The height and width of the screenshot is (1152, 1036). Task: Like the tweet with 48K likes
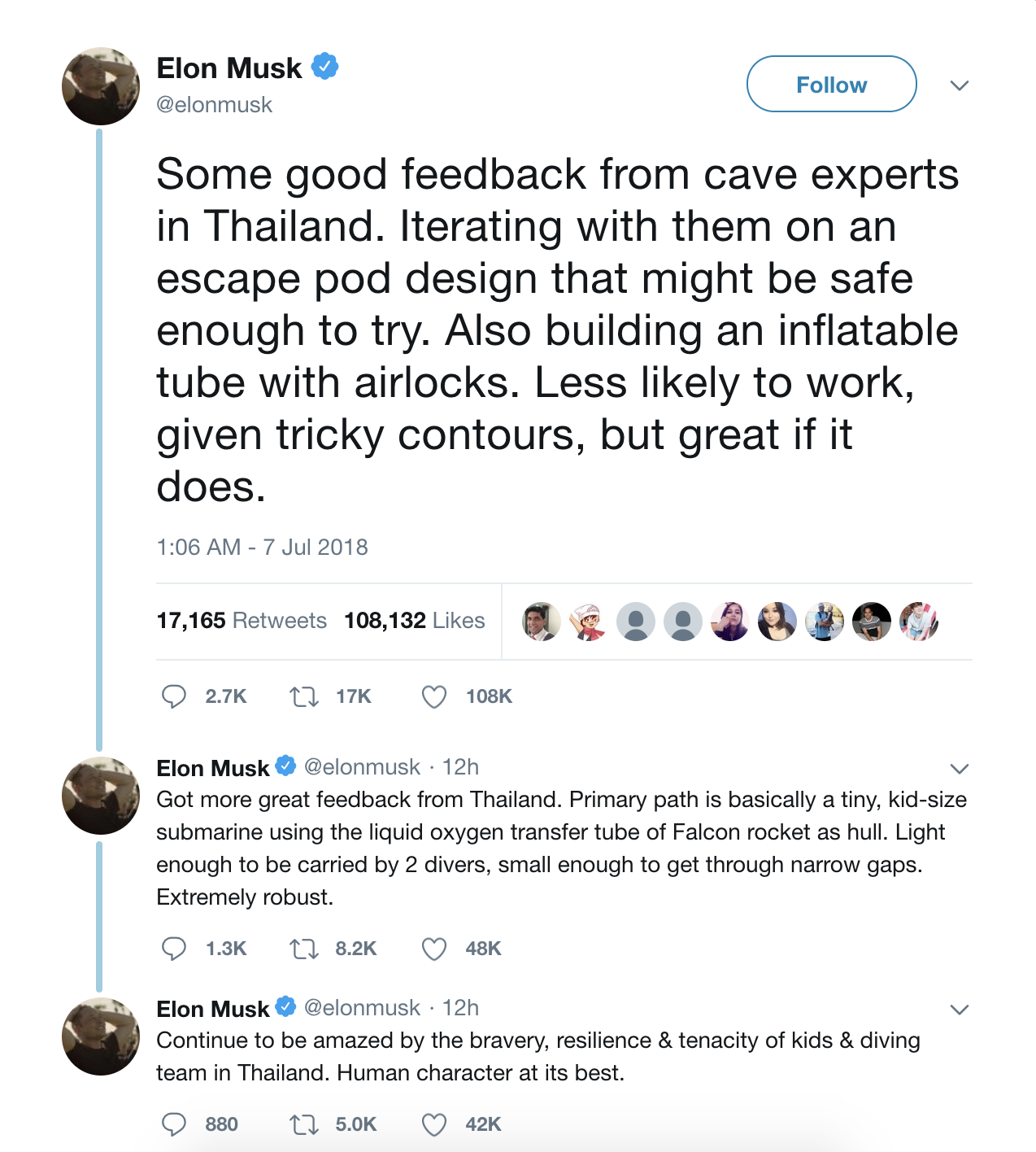pyautogui.click(x=434, y=949)
